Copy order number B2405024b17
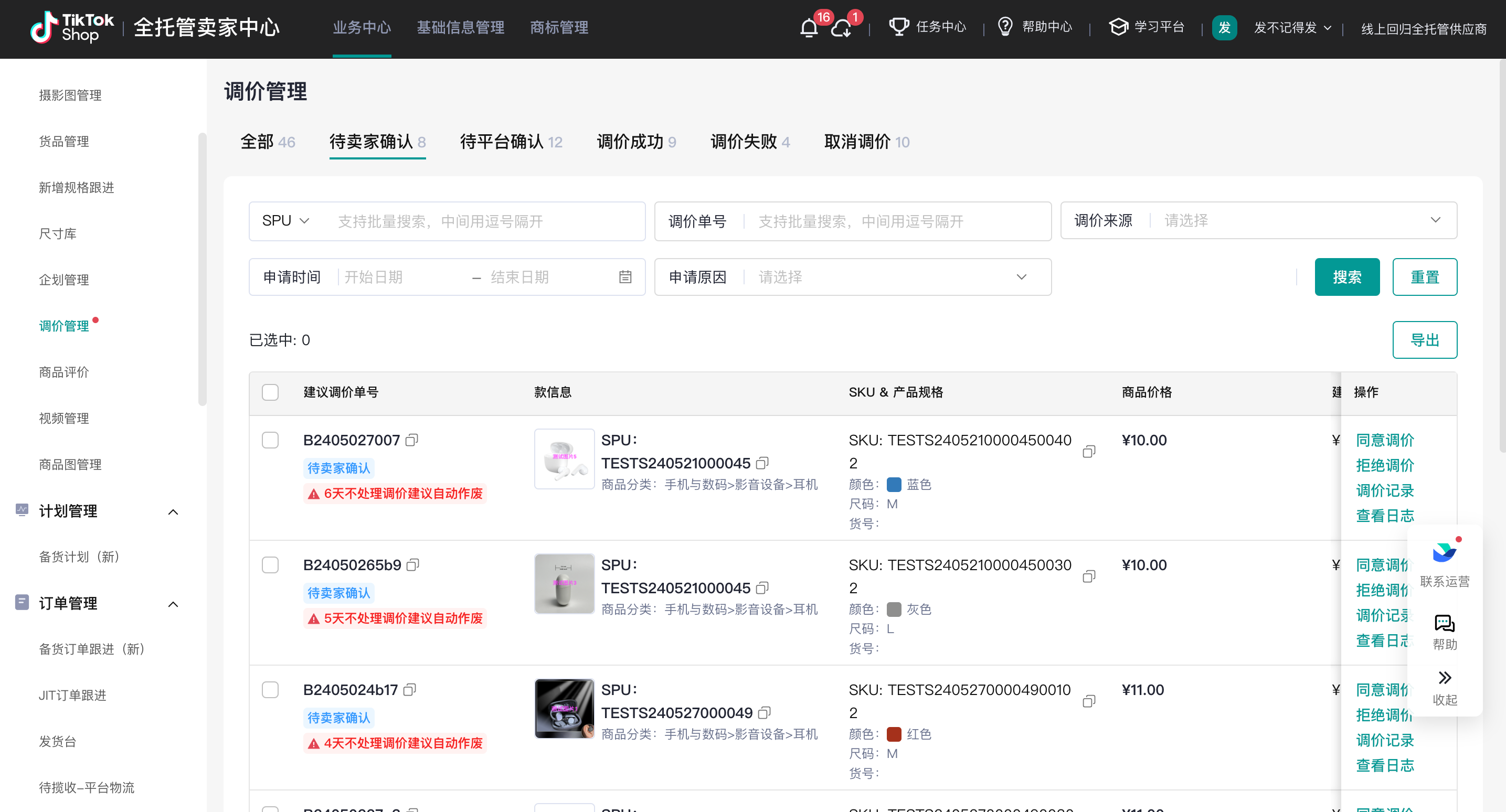This screenshot has width=1506, height=812. (x=410, y=690)
